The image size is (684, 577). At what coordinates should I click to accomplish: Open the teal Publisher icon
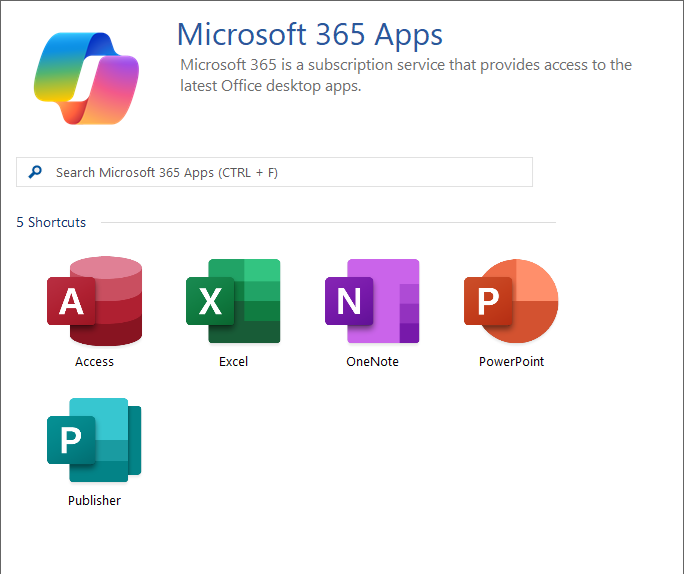point(94,439)
